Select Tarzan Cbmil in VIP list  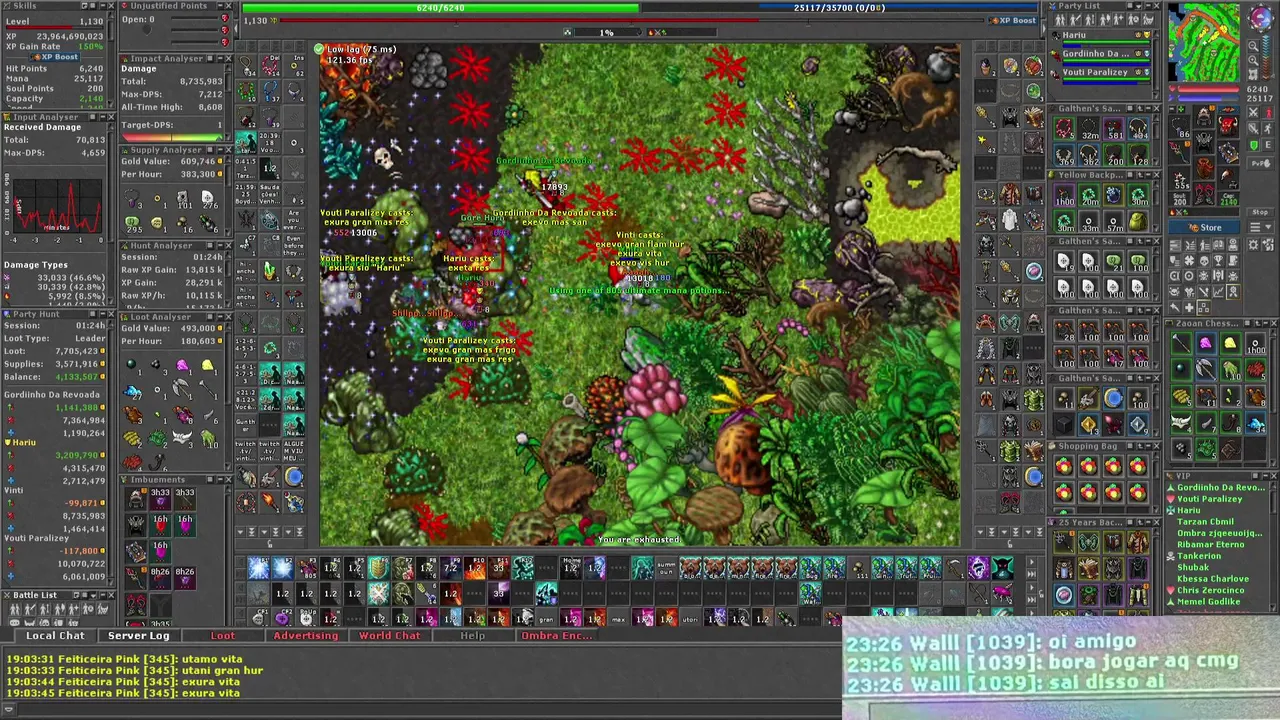[1206, 522]
